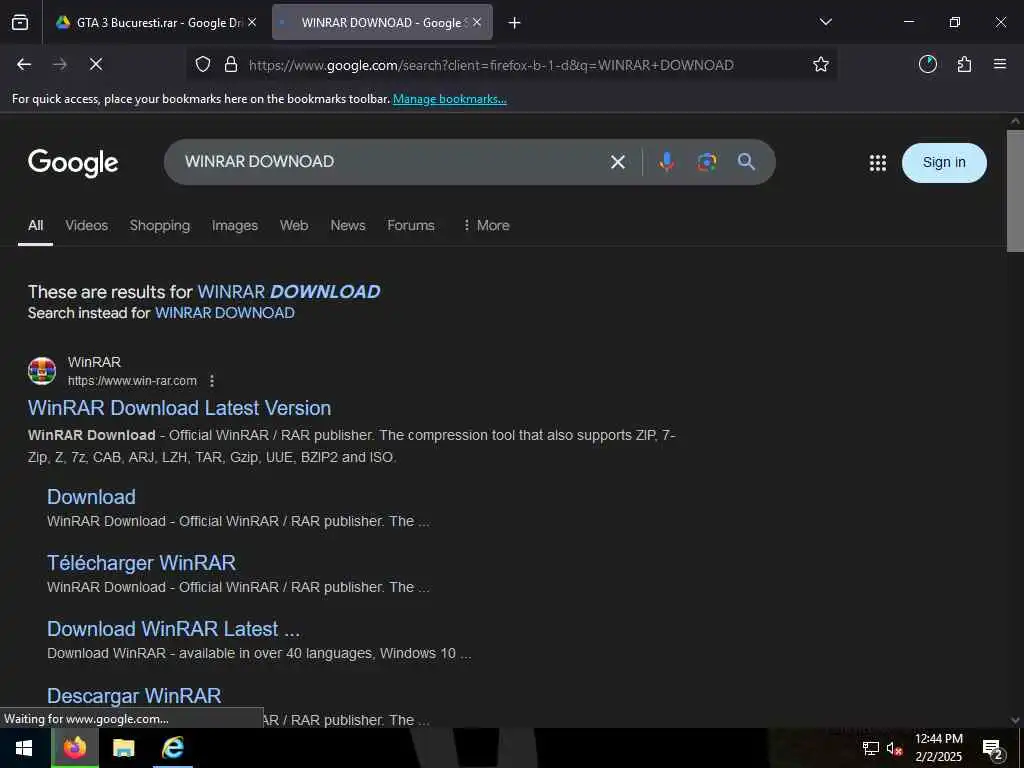The image size is (1024, 768).
Task: Switch to Shopping results
Action: coord(159,225)
